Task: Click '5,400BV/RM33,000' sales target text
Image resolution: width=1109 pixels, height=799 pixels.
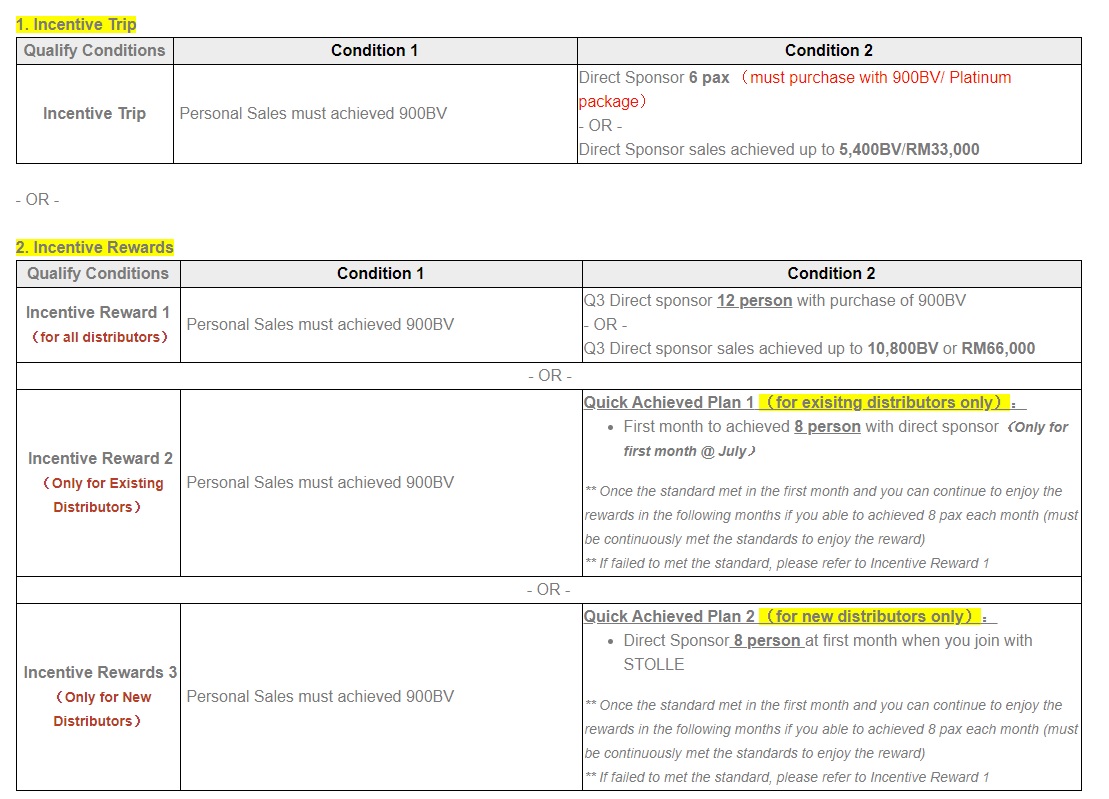Action: point(909,150)
